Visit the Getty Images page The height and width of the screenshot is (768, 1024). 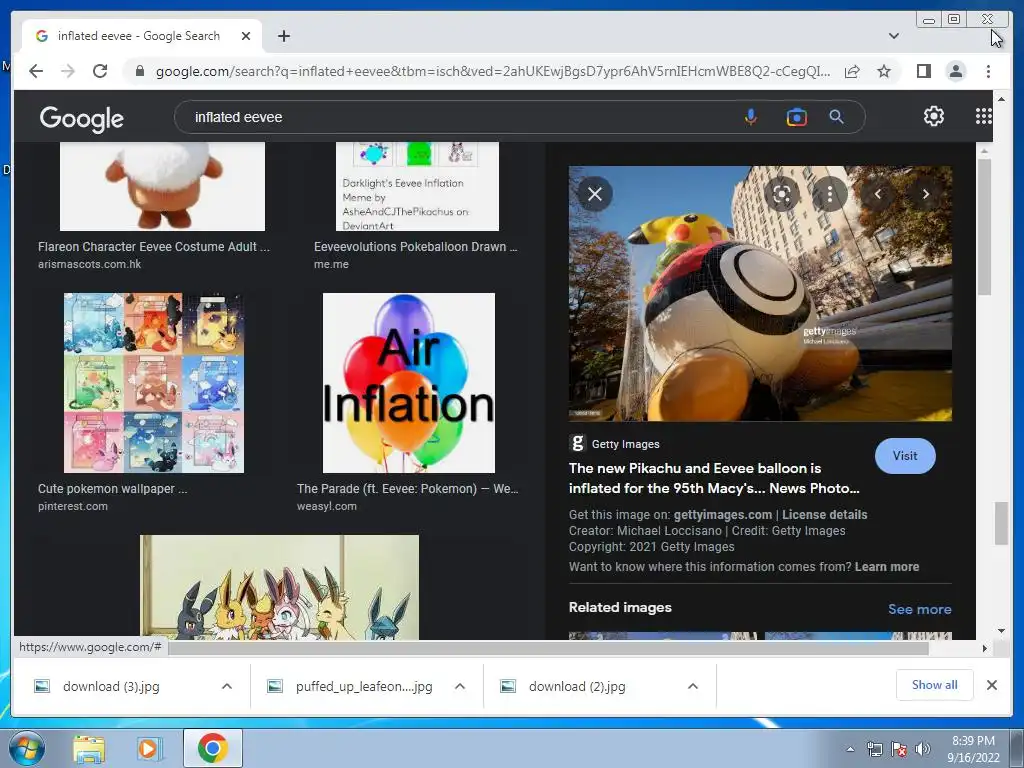point(904,456)
